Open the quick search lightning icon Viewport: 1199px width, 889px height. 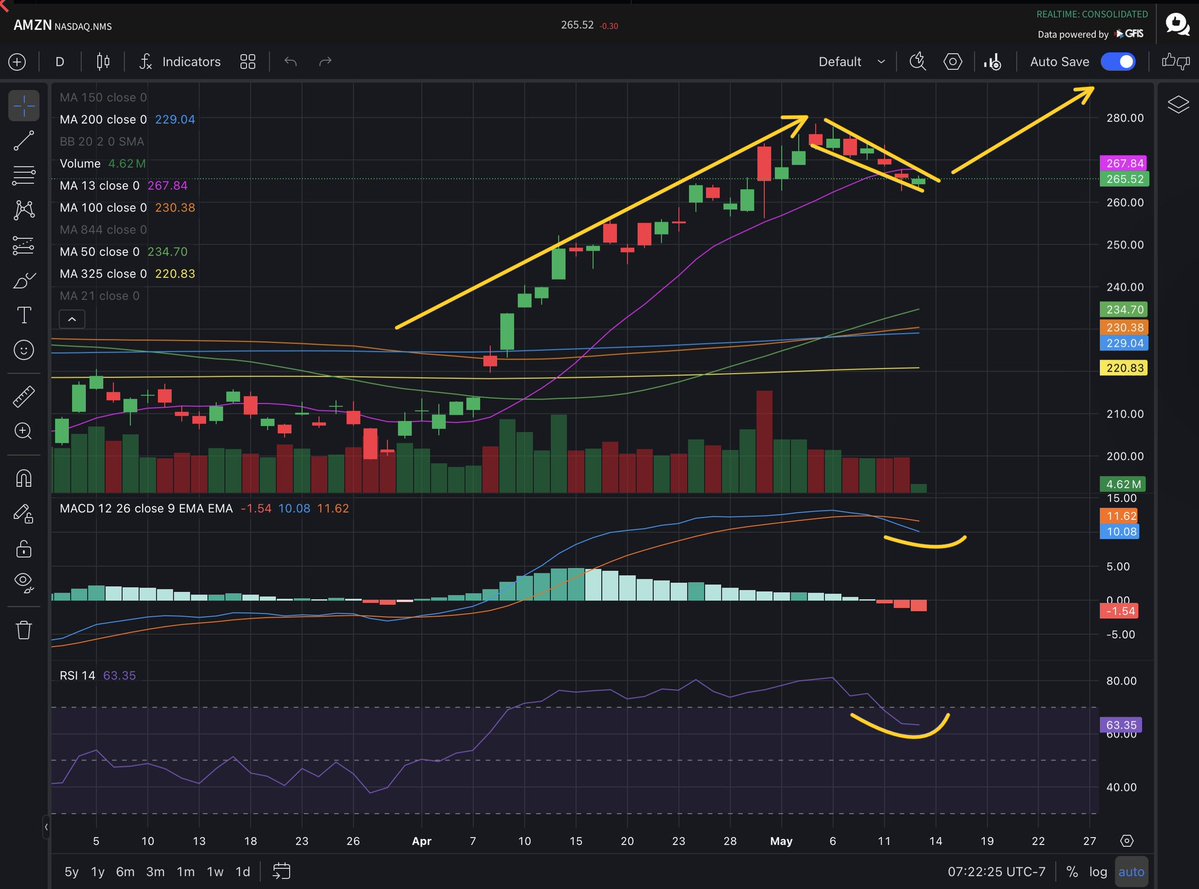pos(918,62)
